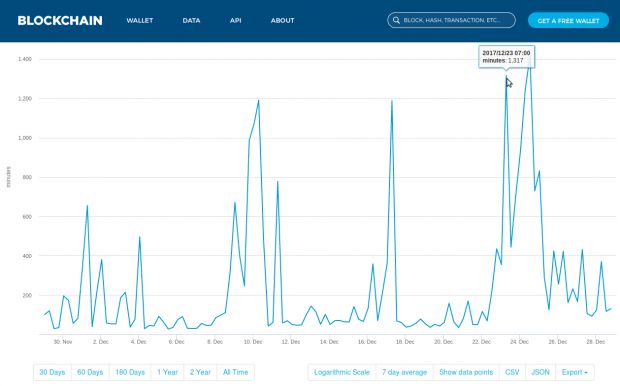Image resolution: width=620 pixels, height=386 pixels.
Task: Click the 14. Dec x-axis label
Action: point(329,342)
